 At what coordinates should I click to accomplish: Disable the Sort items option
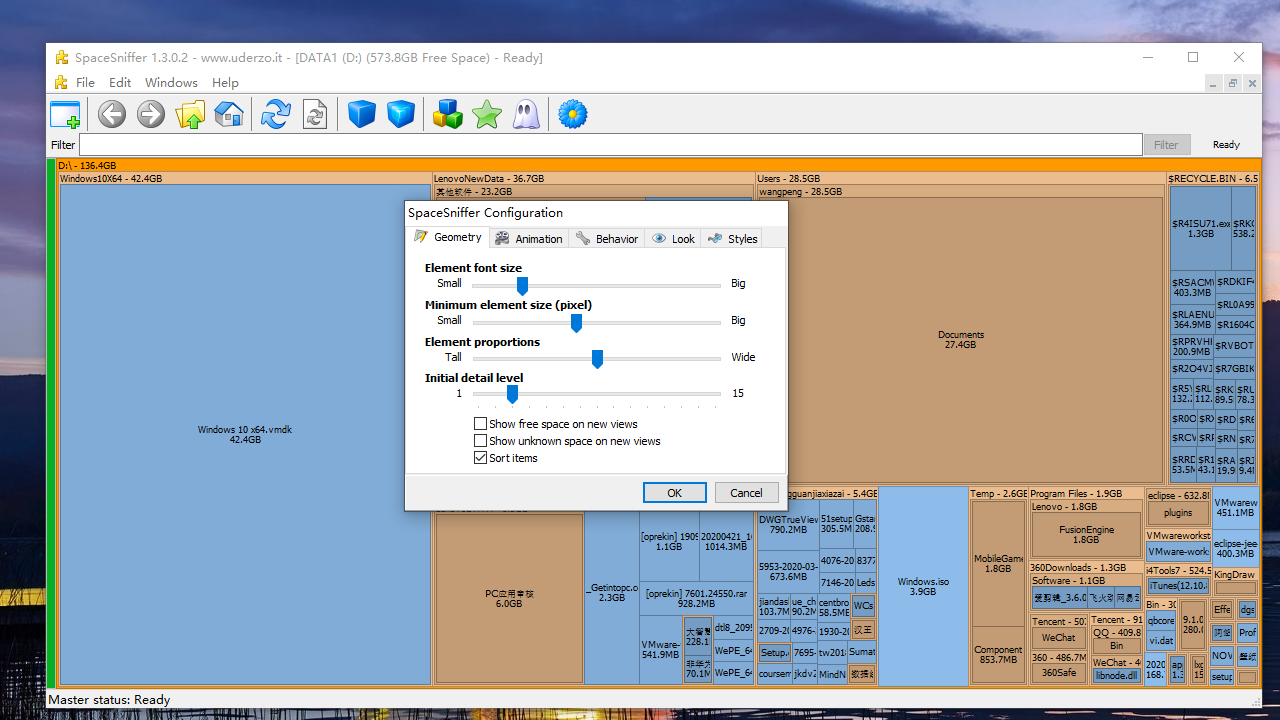[x=481, y=457]
